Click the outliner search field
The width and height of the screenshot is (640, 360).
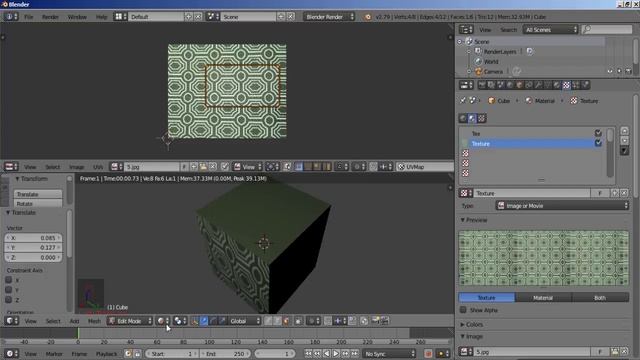tap(607, 29)
